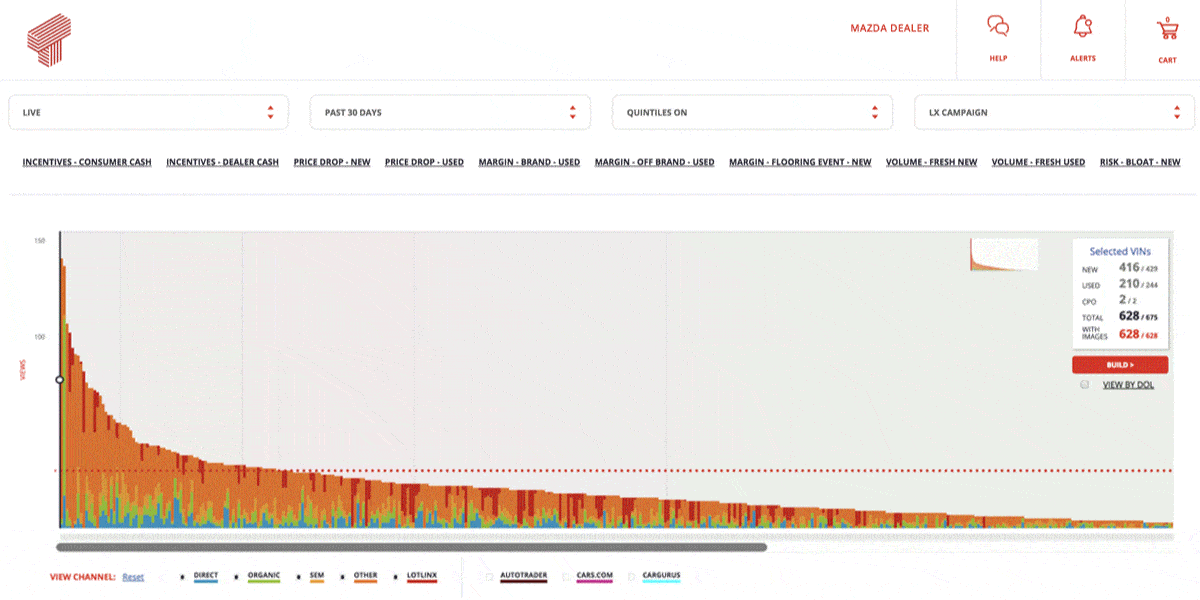Viewport: 1200px width, 600px height.
Task: Click the SEM channel label
Action: 316,575
